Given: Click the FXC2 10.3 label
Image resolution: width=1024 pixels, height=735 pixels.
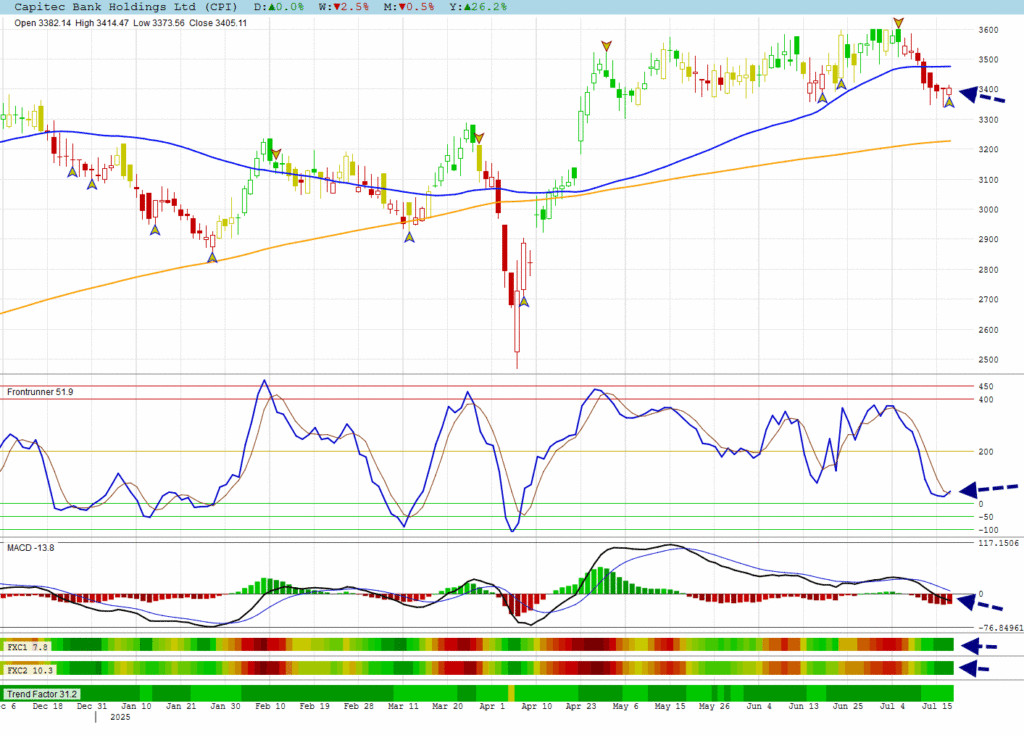Looking at the screenshot, I should [x=30, y=670].
